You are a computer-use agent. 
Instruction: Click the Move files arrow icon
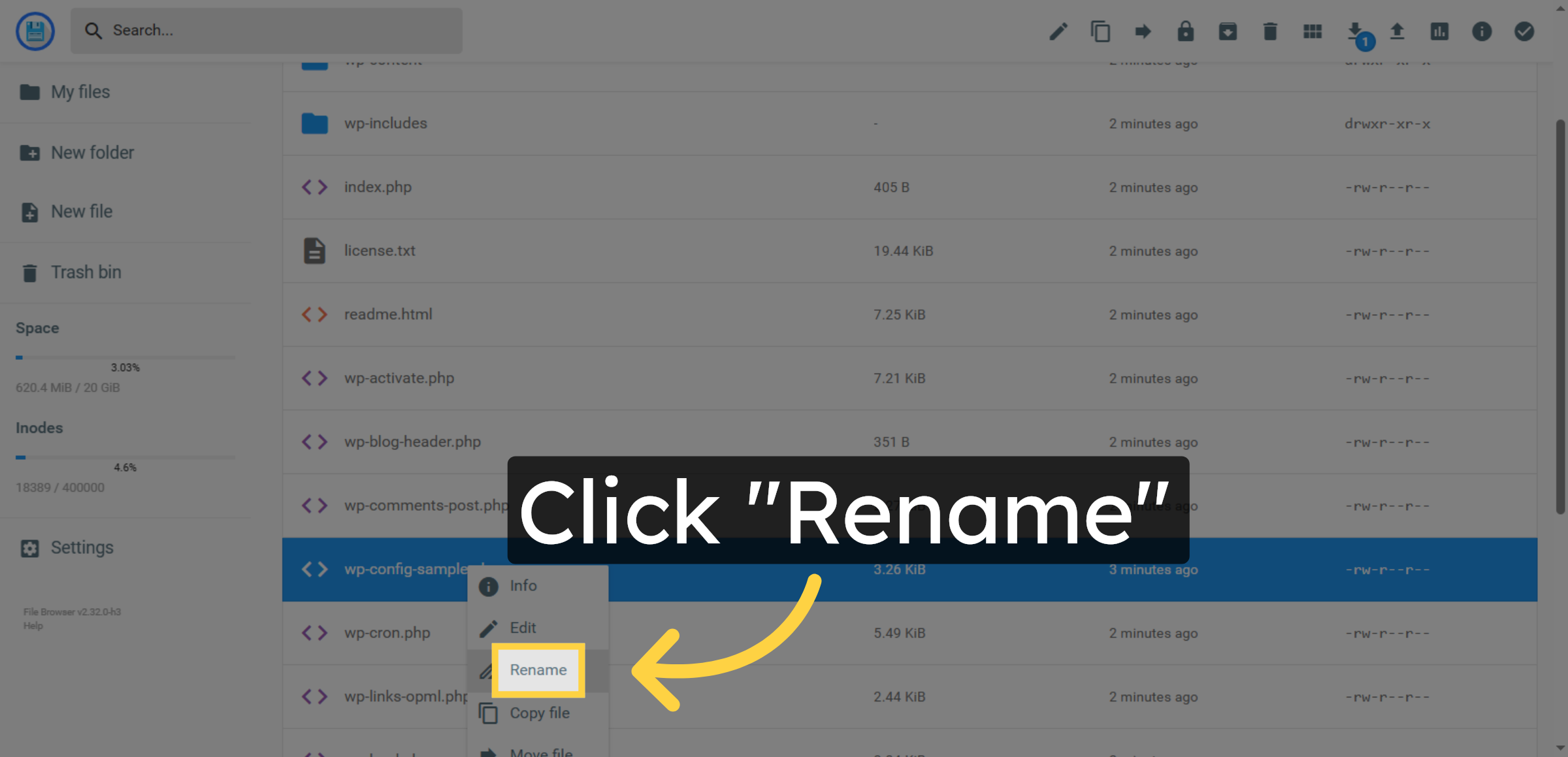click(x=1143, y=31)
